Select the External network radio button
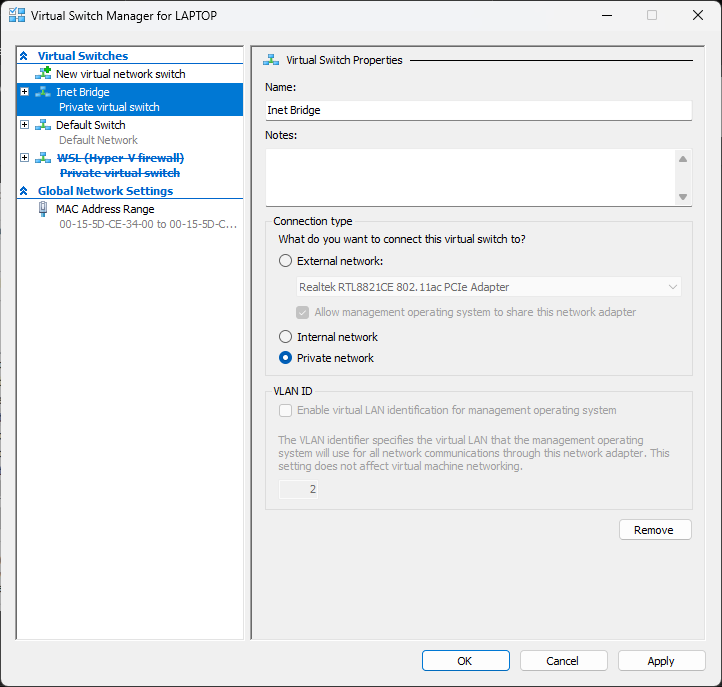Image resolution: width=722 pixels, height=687 pixels. pos(286,261)
